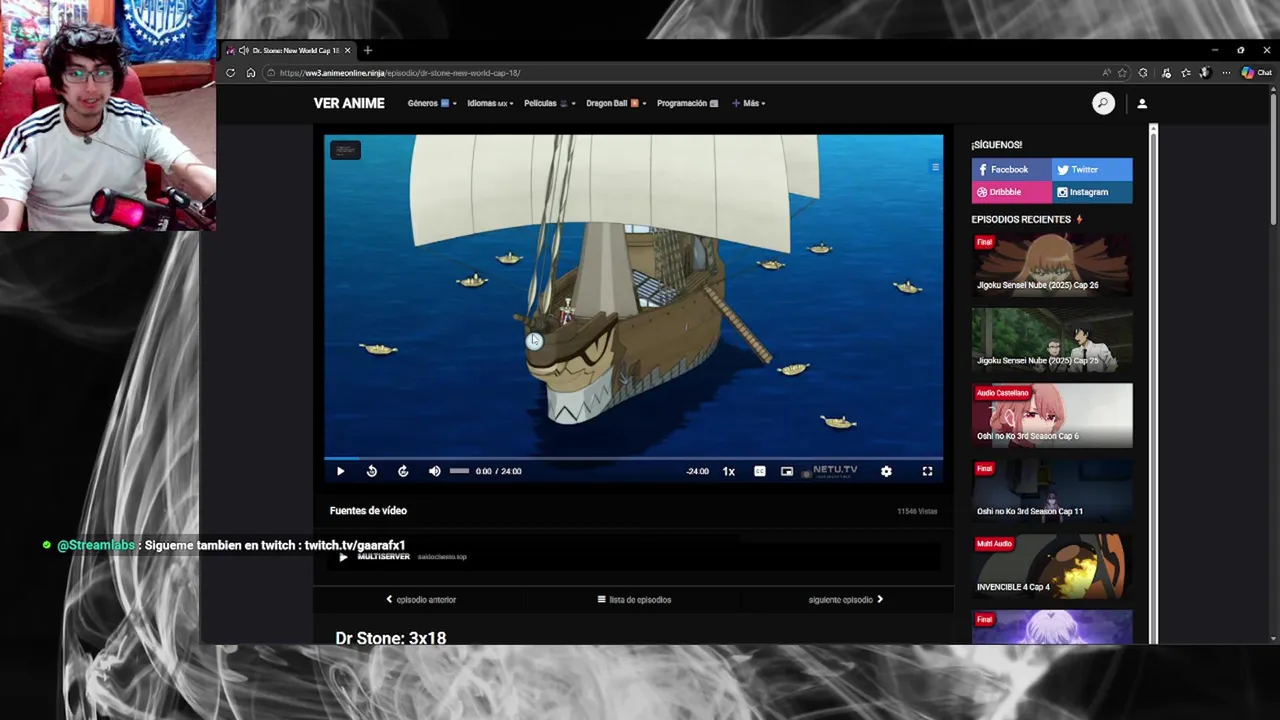Mute the video player volume
This screenshot has width=1280, height=720.
[x=434, y=471]
